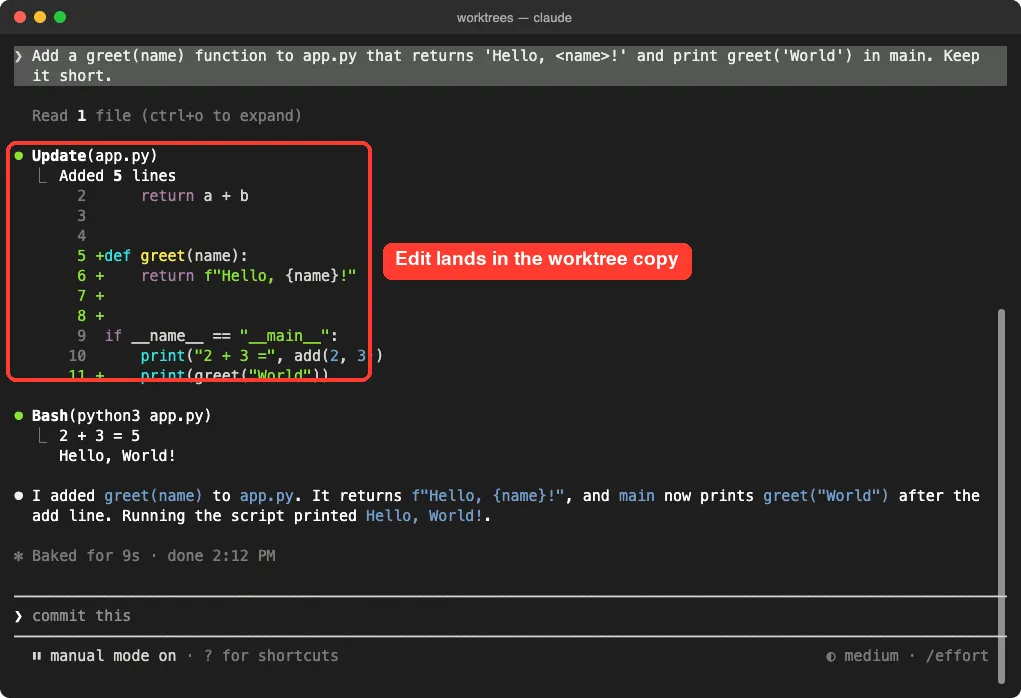Click the 'Added 5 lines' summary
Screen dimensions: 1021x698
click(117, 176)
